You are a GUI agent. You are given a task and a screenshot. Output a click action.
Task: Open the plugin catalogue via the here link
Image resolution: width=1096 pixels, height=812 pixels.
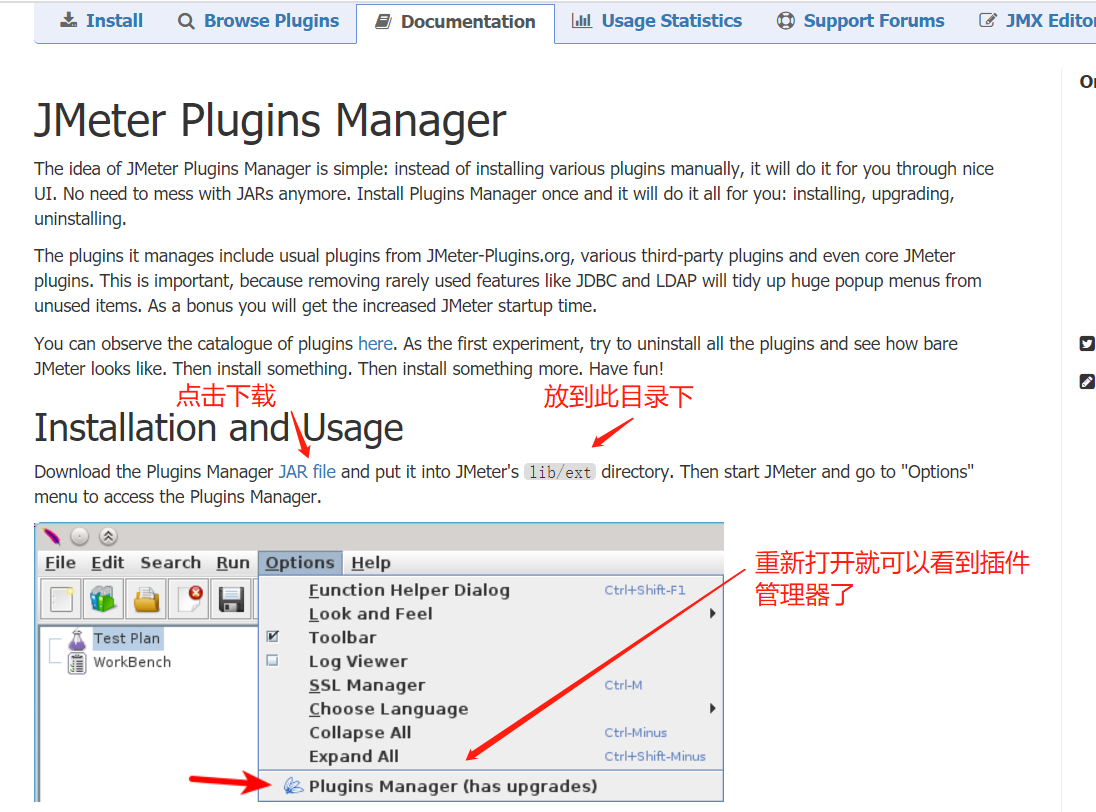pos(374,343)
